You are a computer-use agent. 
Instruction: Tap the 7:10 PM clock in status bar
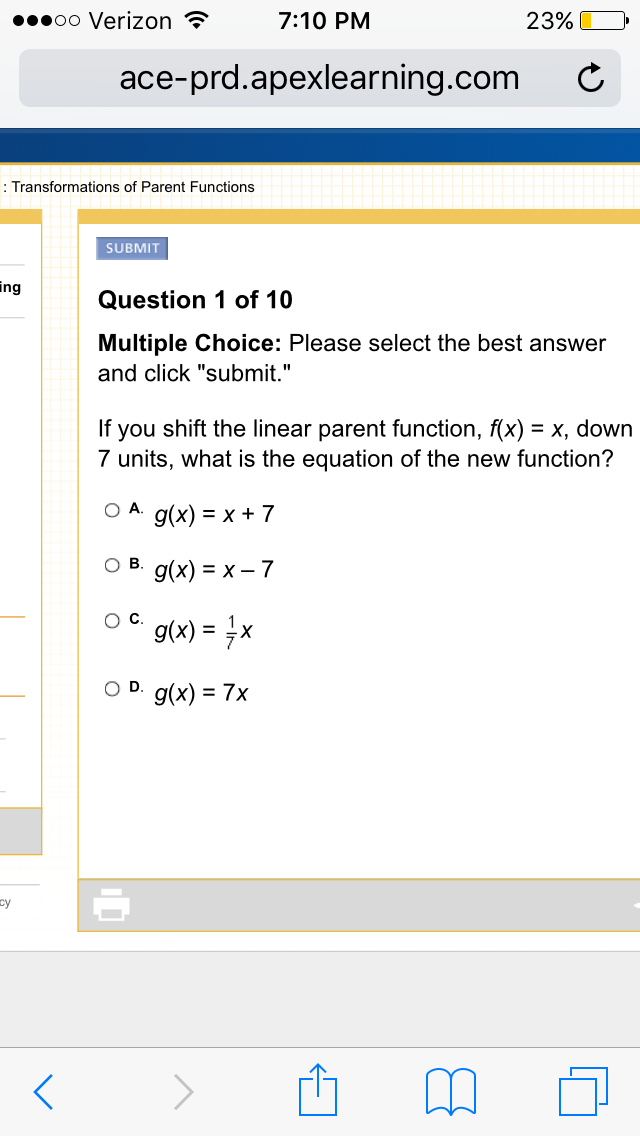tap(324, 21)
